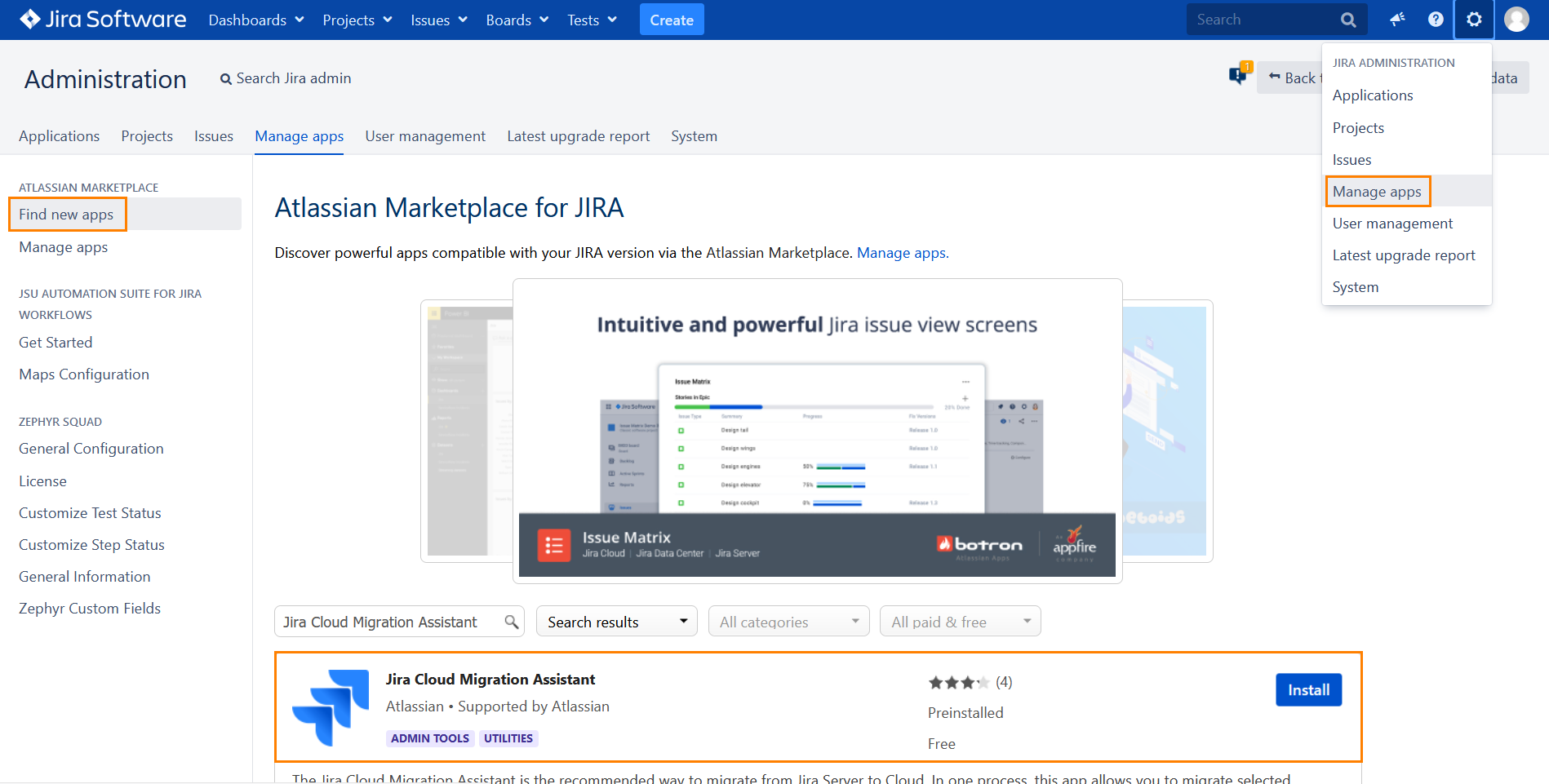Viewport: 1549px width, 784px height.
Task: Open General Information in sidebar
Action: click(x=85, y=577)
